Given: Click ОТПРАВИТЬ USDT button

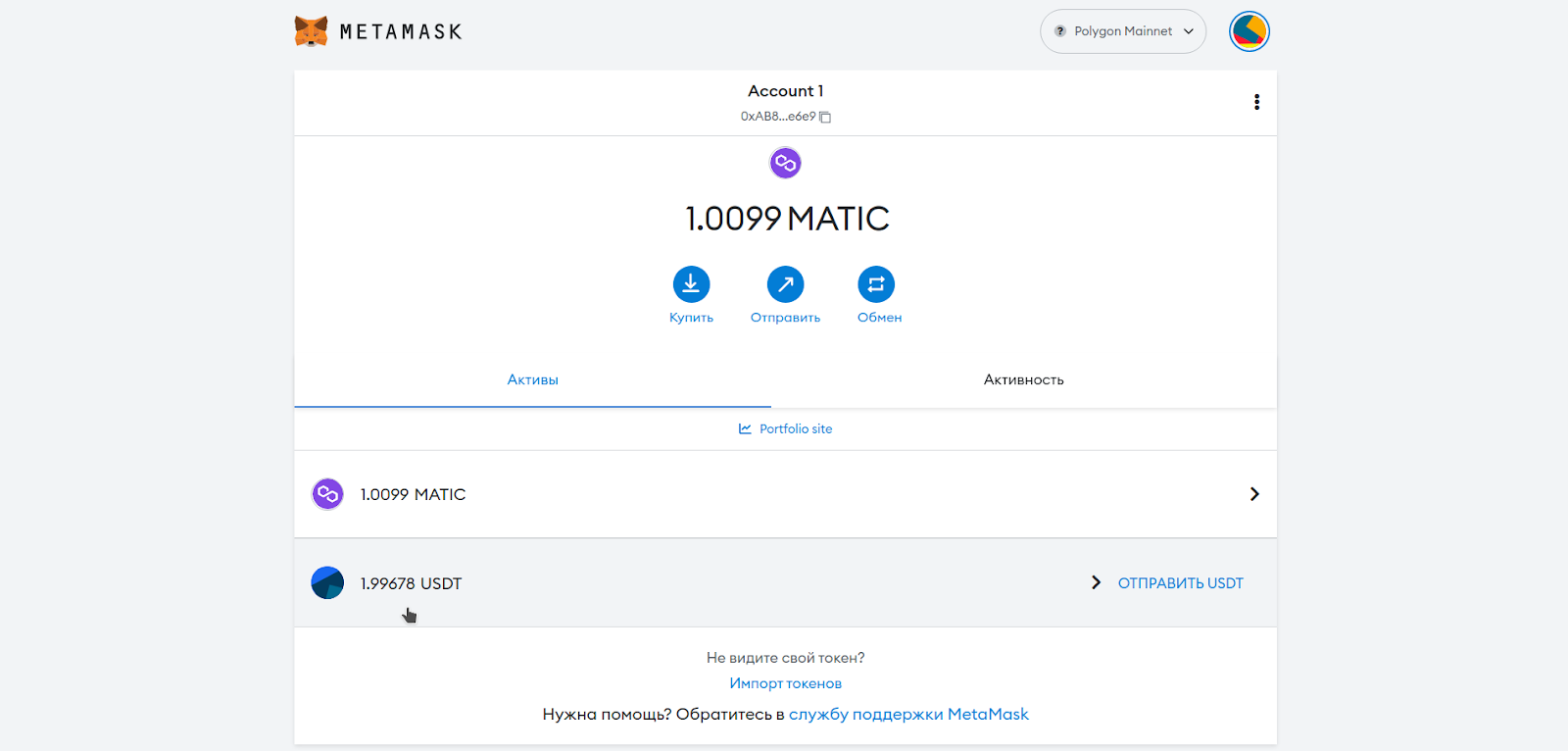Looking at the screenshot, I should 1180,583.
